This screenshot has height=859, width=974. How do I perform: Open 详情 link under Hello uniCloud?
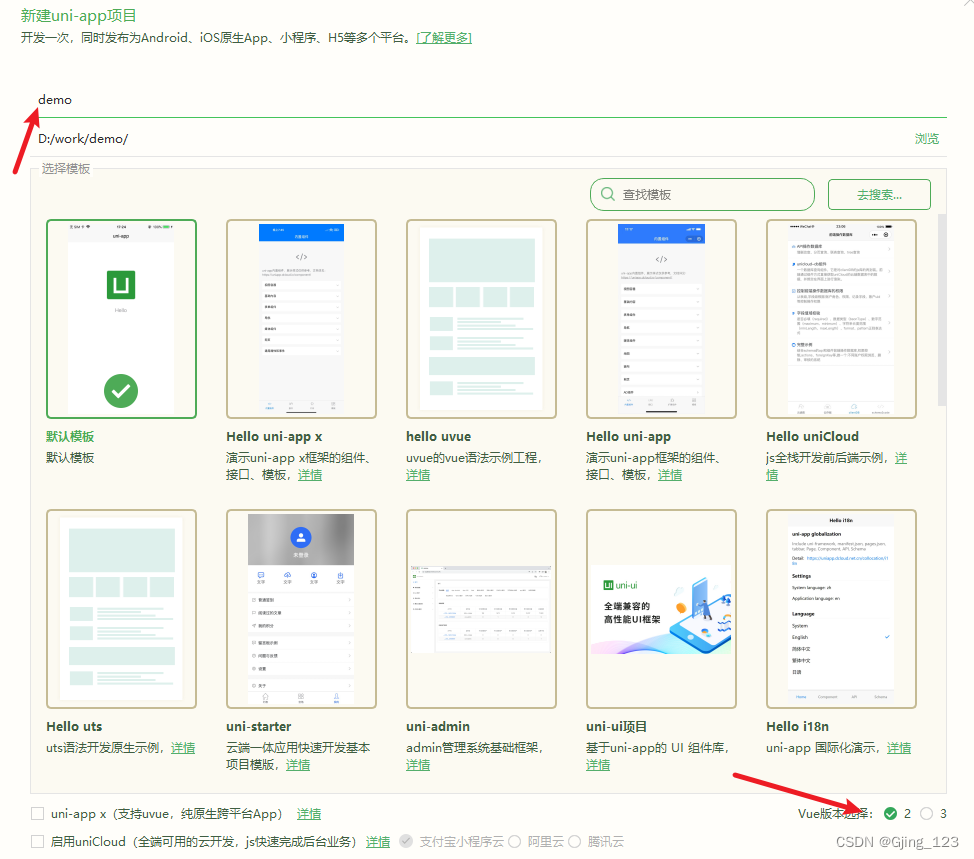(x=837, y=466)
